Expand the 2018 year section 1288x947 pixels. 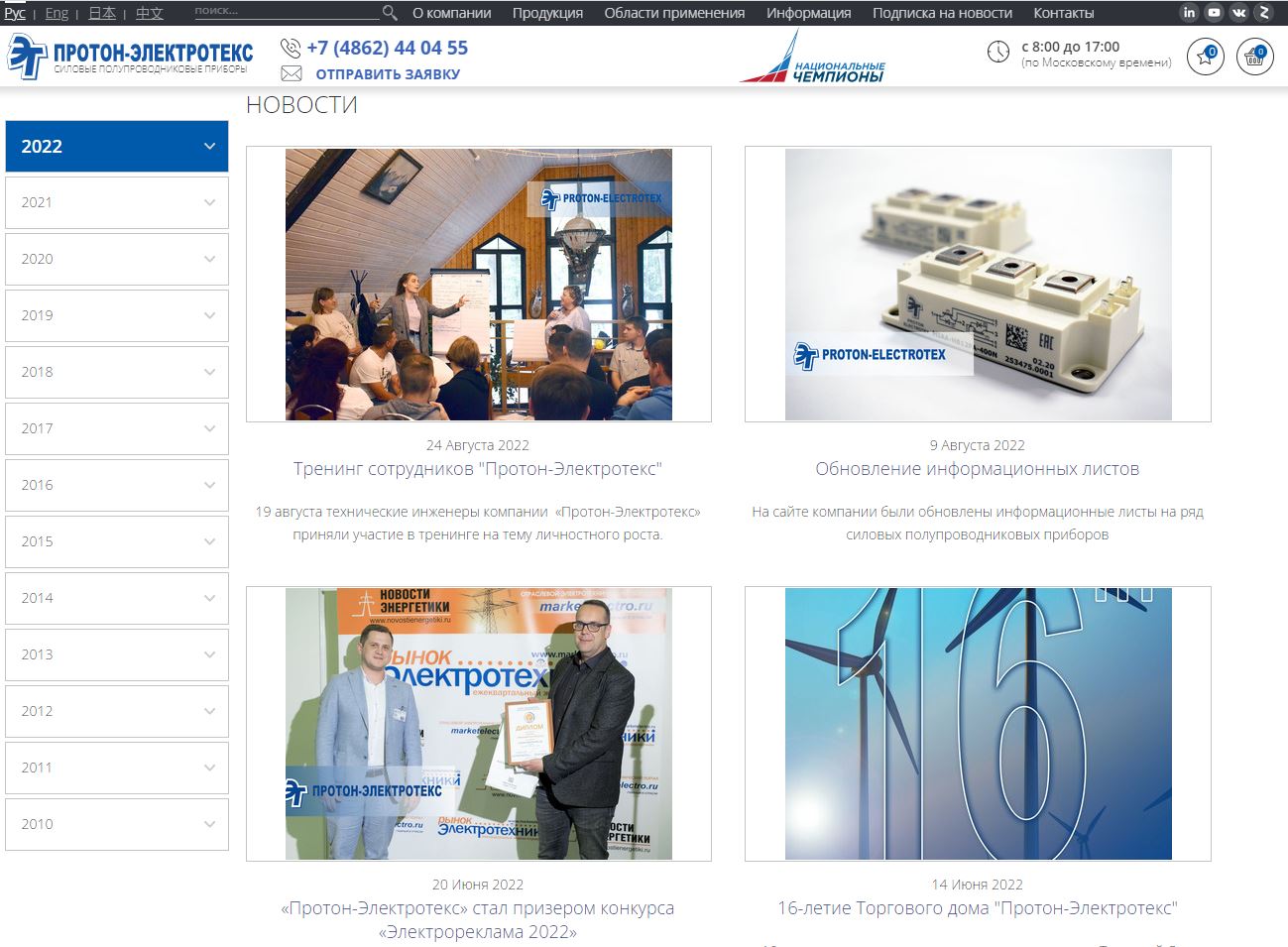point(117,372)
